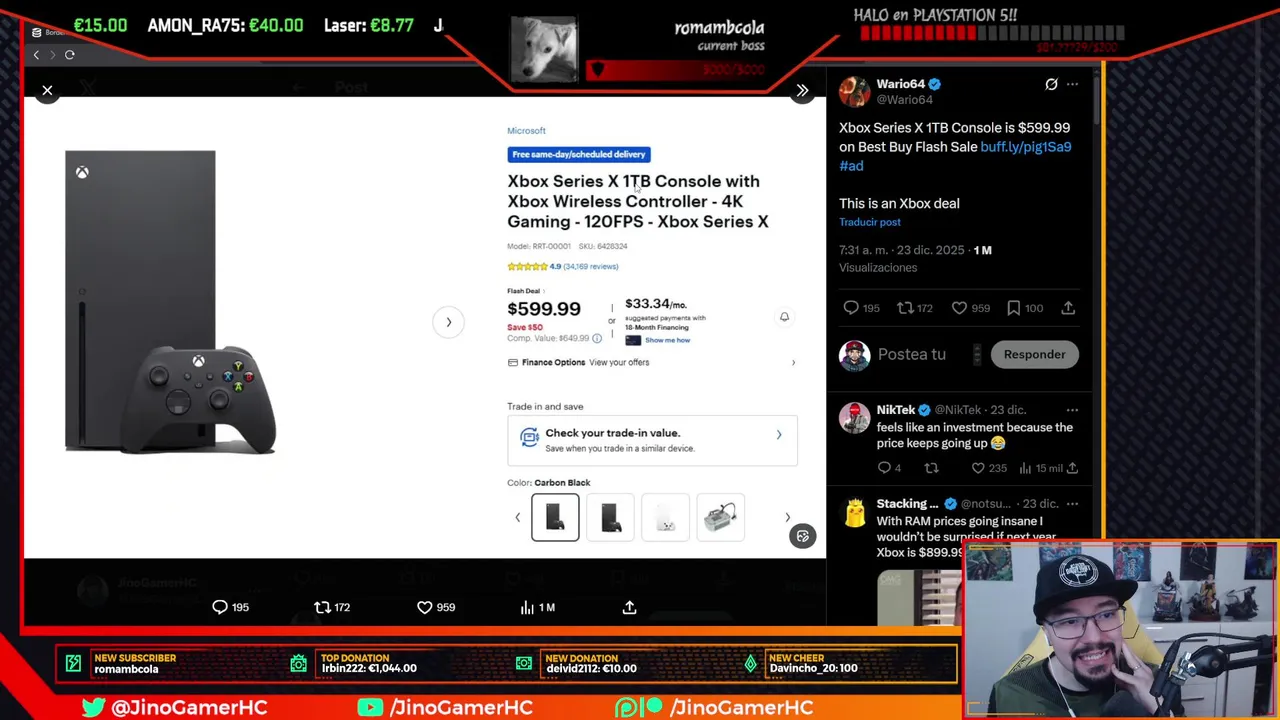Click the reply icon below the image, 195

pyautogui.click(x=220, y=607)
